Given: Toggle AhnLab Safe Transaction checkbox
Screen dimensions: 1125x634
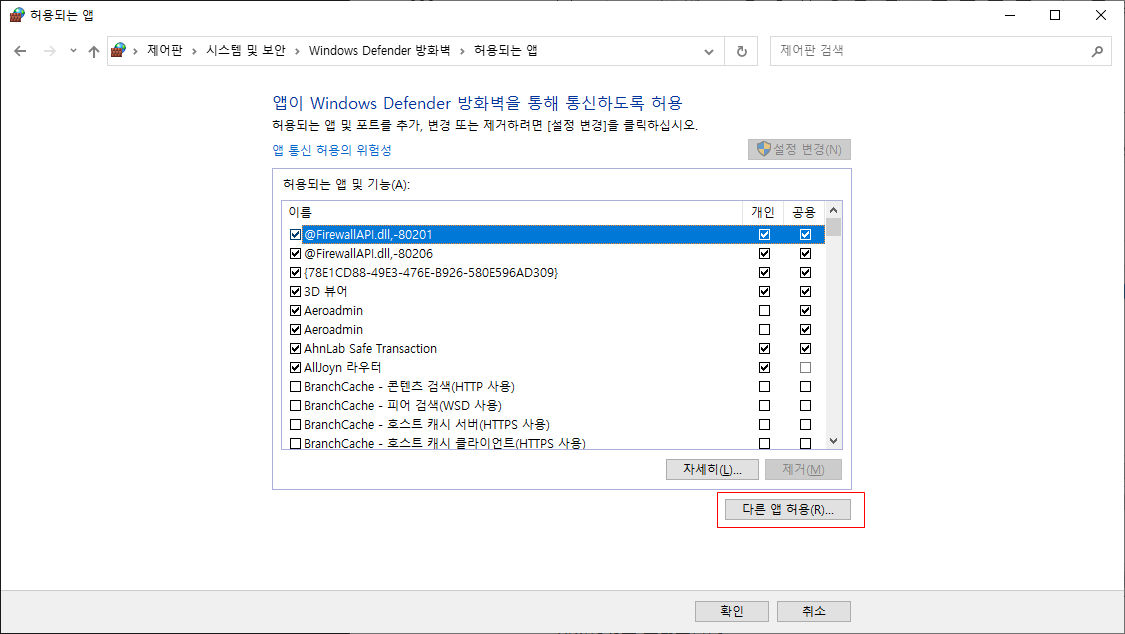Looking at the screenshot, I should coord(295,349).
